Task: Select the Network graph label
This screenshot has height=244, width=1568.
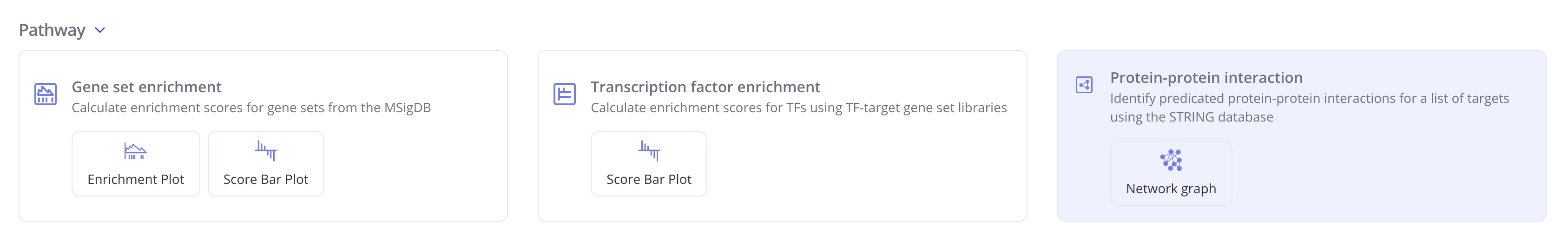Action: (1171, 189)
